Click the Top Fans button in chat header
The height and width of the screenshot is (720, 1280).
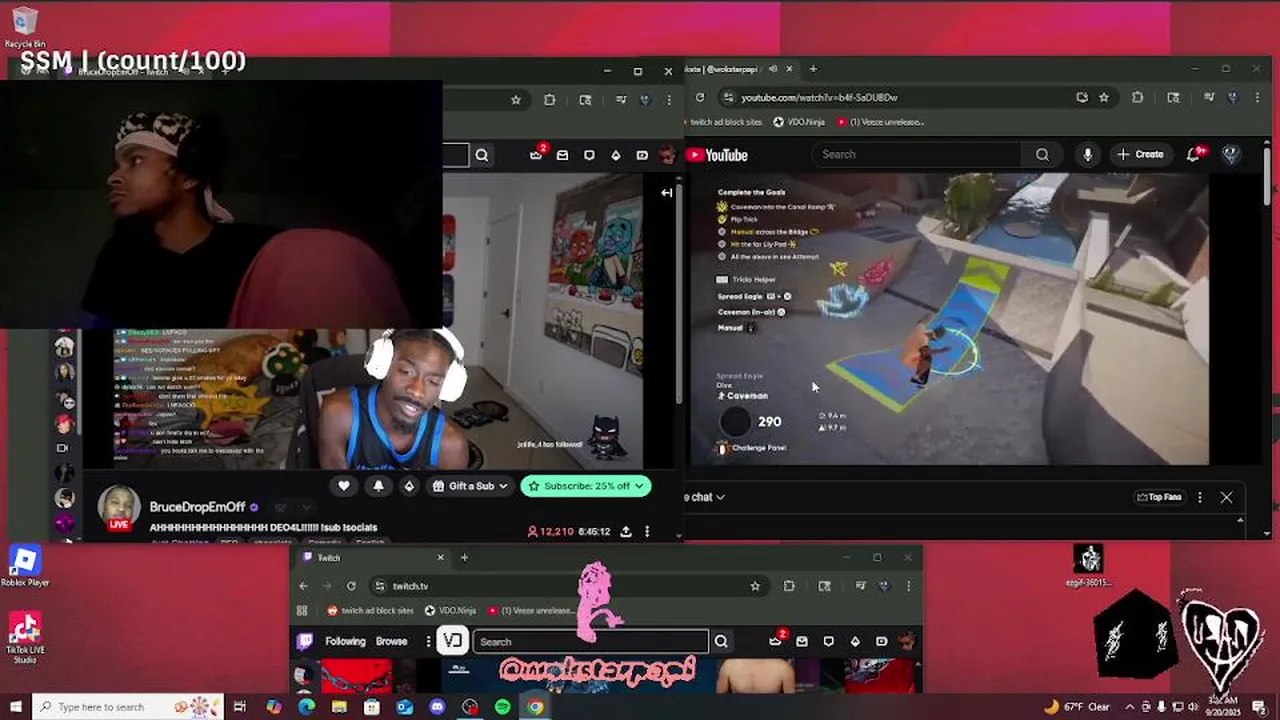pos(1159,497)
